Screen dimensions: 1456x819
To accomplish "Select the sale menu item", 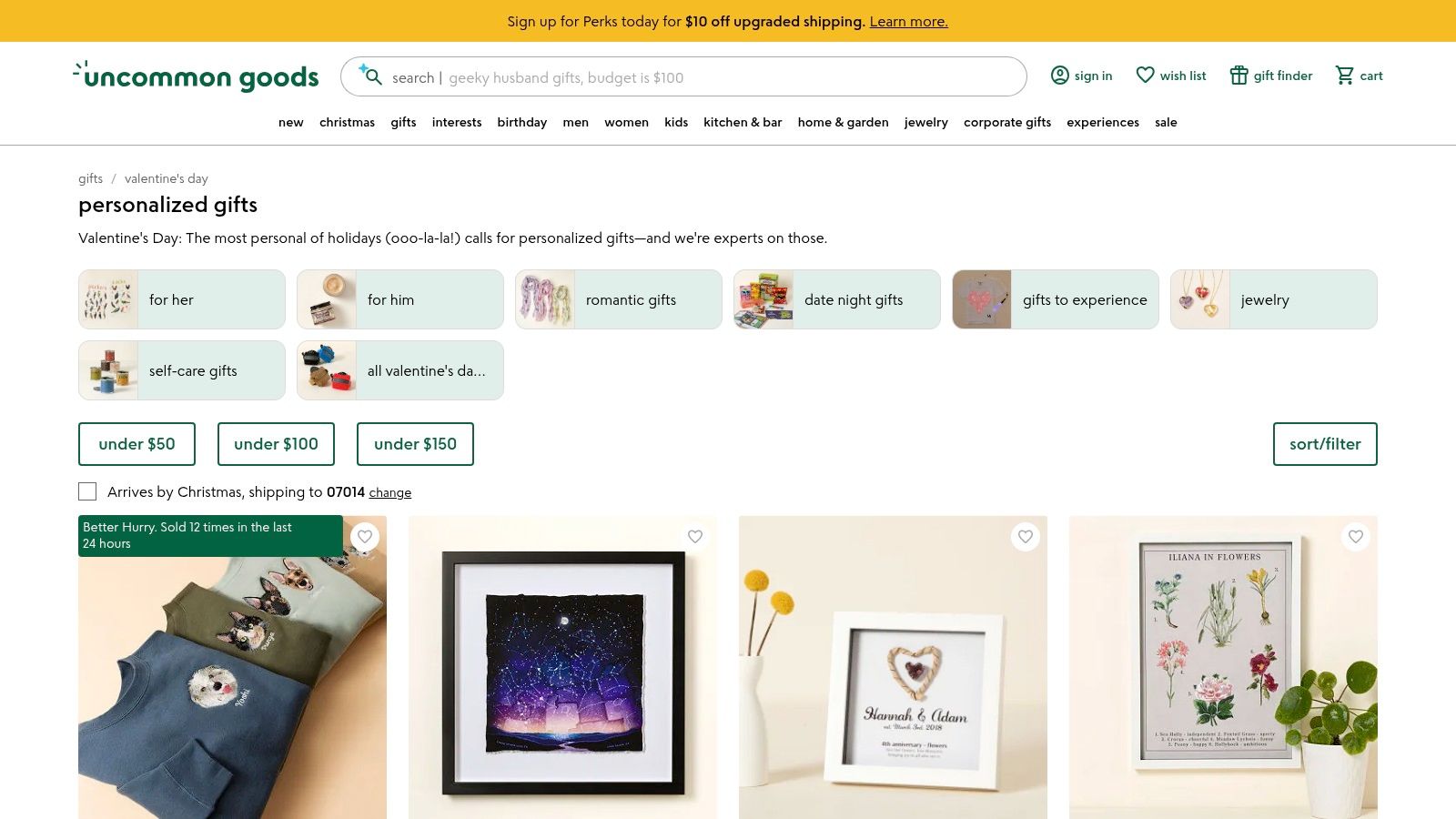I will tap(1166, 122).
